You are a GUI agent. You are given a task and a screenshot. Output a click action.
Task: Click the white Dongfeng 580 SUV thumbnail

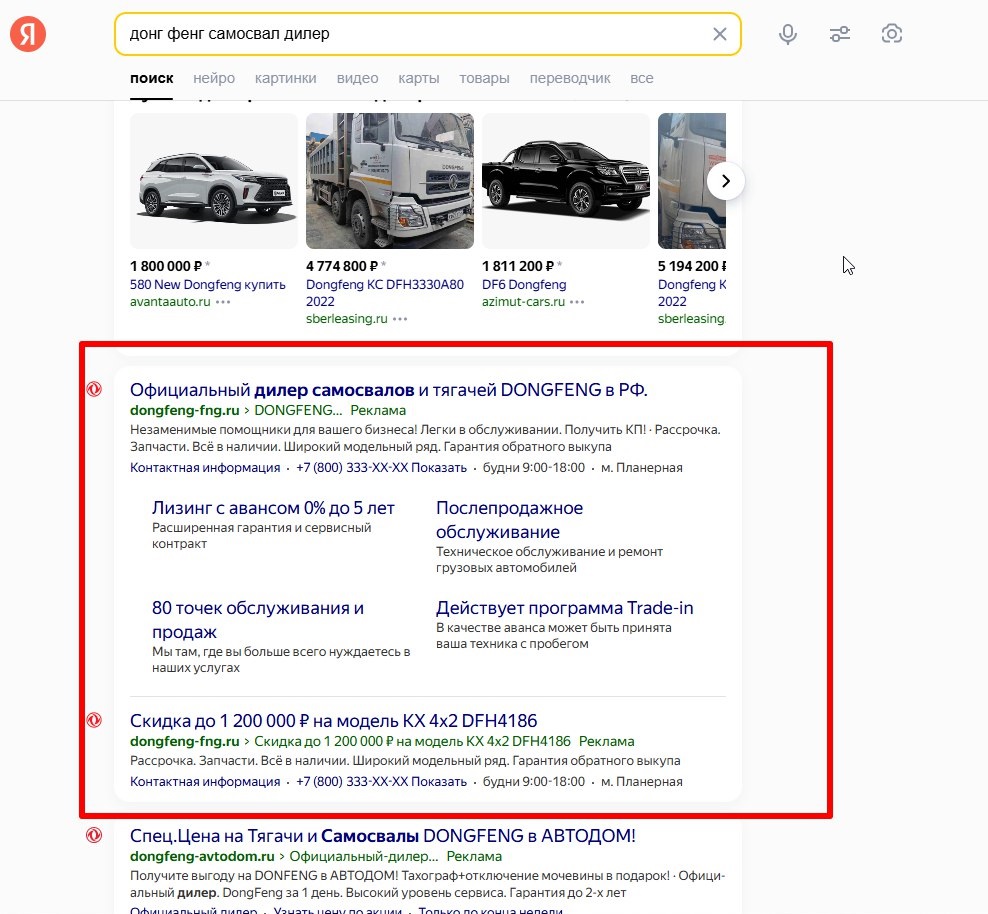(214, 181)
